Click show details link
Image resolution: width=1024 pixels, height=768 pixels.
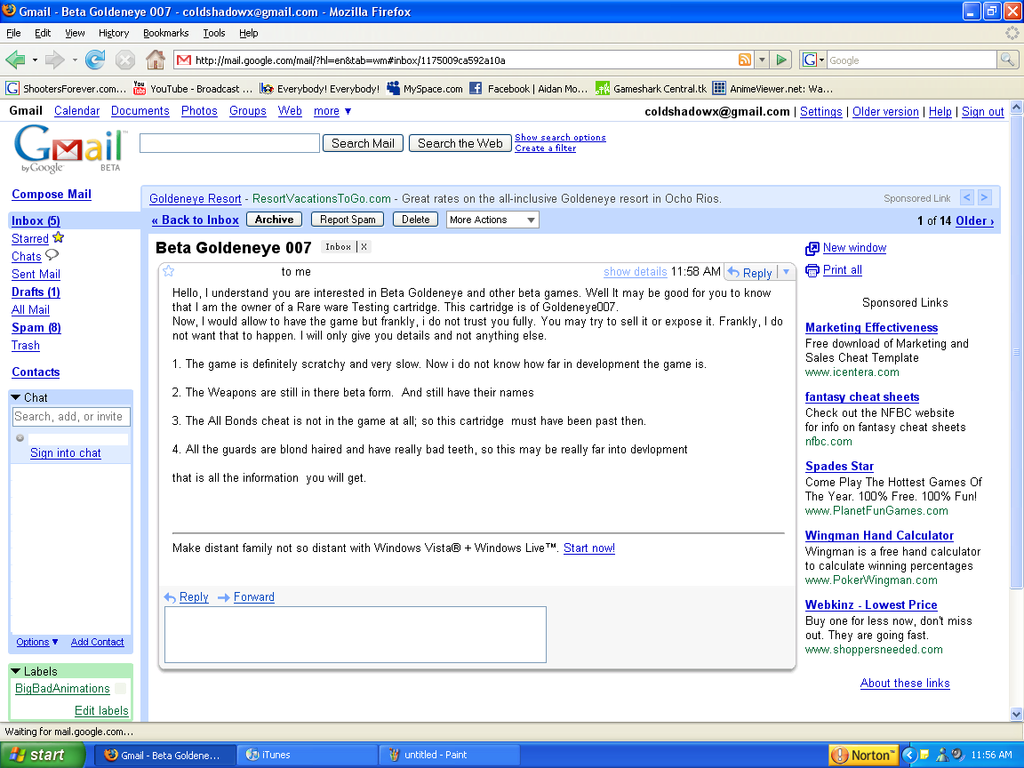[635, 272]
